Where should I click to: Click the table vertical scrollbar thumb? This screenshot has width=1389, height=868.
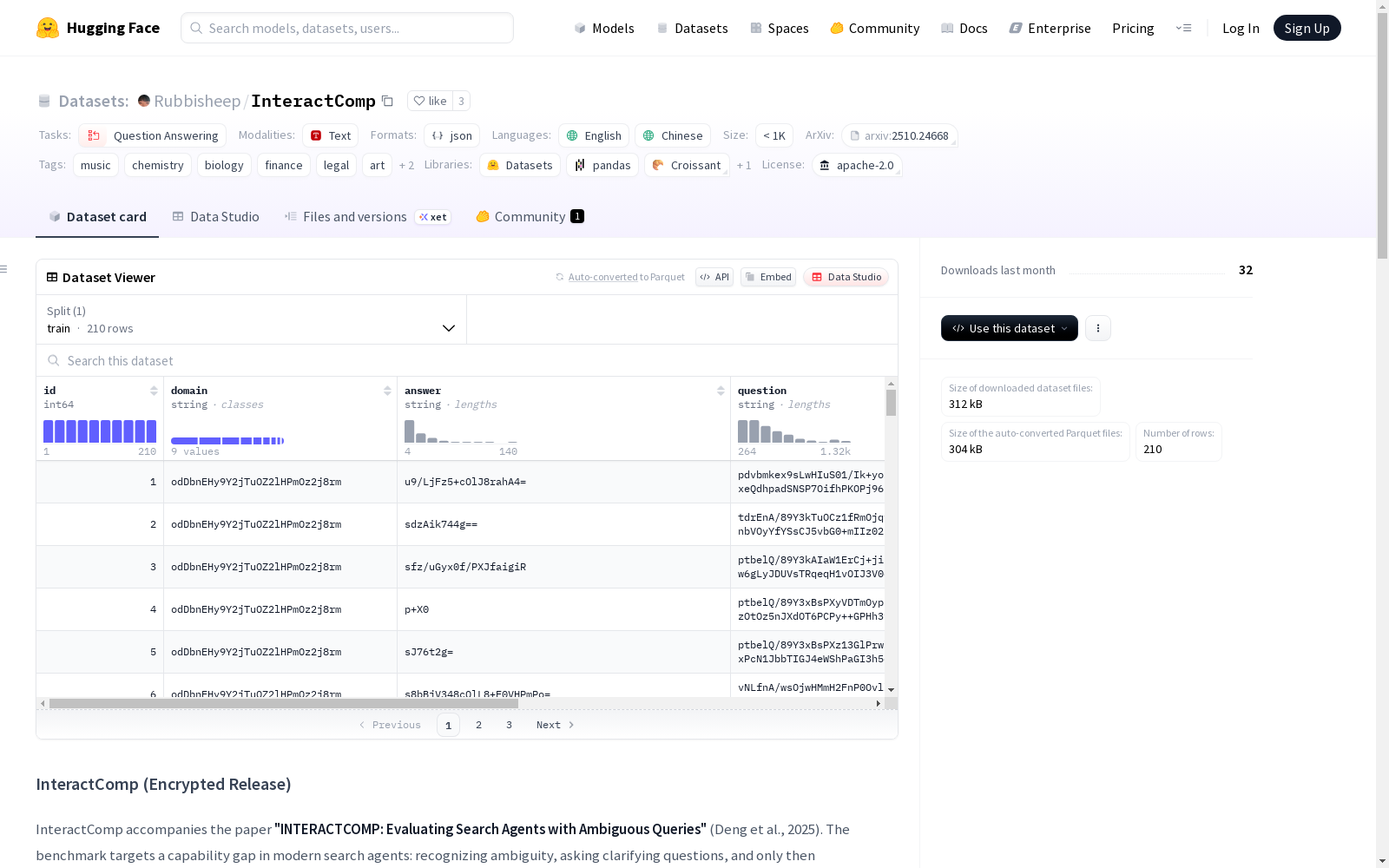(891, 403)
